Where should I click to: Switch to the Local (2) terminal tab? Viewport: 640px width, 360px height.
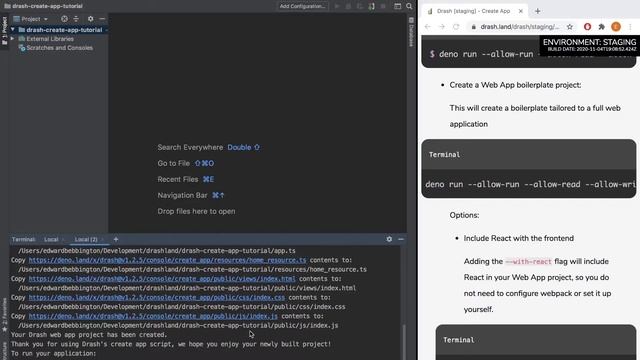[86, 239]
